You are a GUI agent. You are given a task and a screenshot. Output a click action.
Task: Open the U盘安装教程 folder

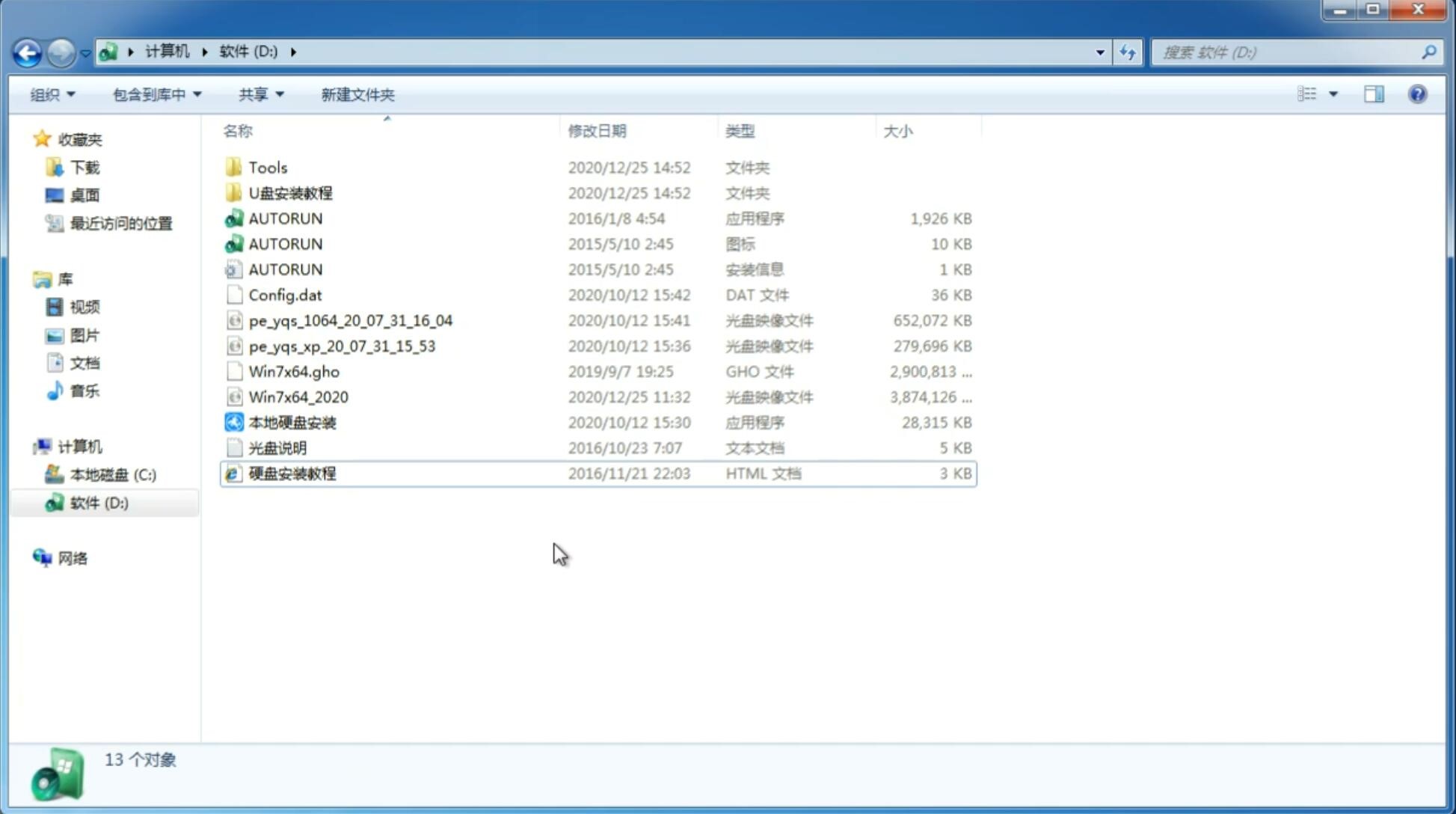click(290, 192)
